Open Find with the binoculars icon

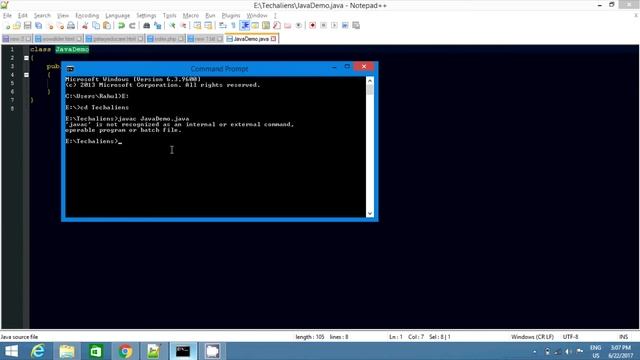[147, 26]
